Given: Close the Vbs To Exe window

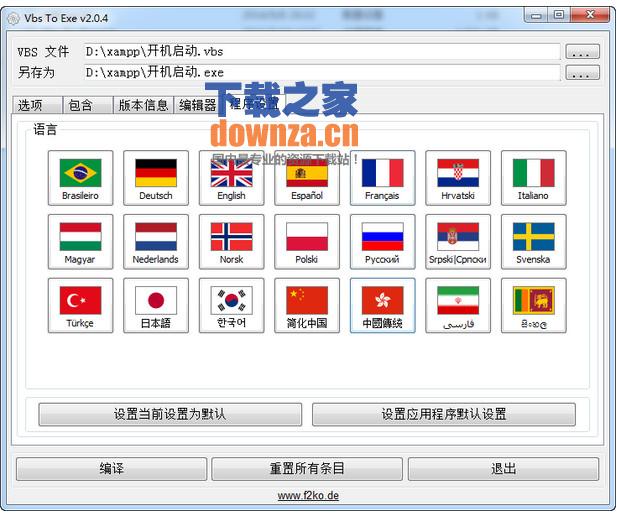Looking at the screenshot, I should [x=590, y=15].
